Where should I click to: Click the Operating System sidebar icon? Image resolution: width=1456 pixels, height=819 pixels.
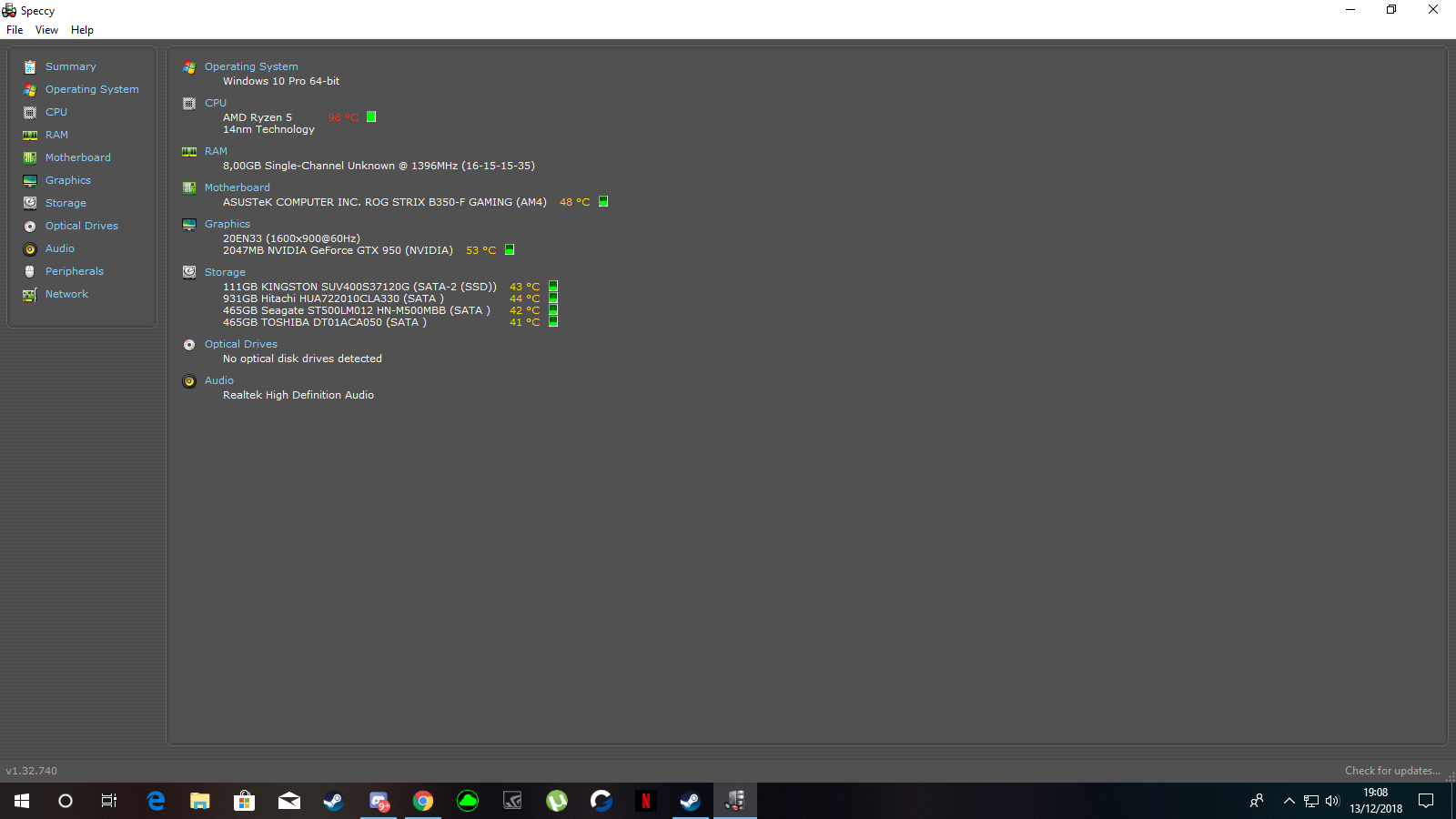pyautogui.click(x=30, y=89)
